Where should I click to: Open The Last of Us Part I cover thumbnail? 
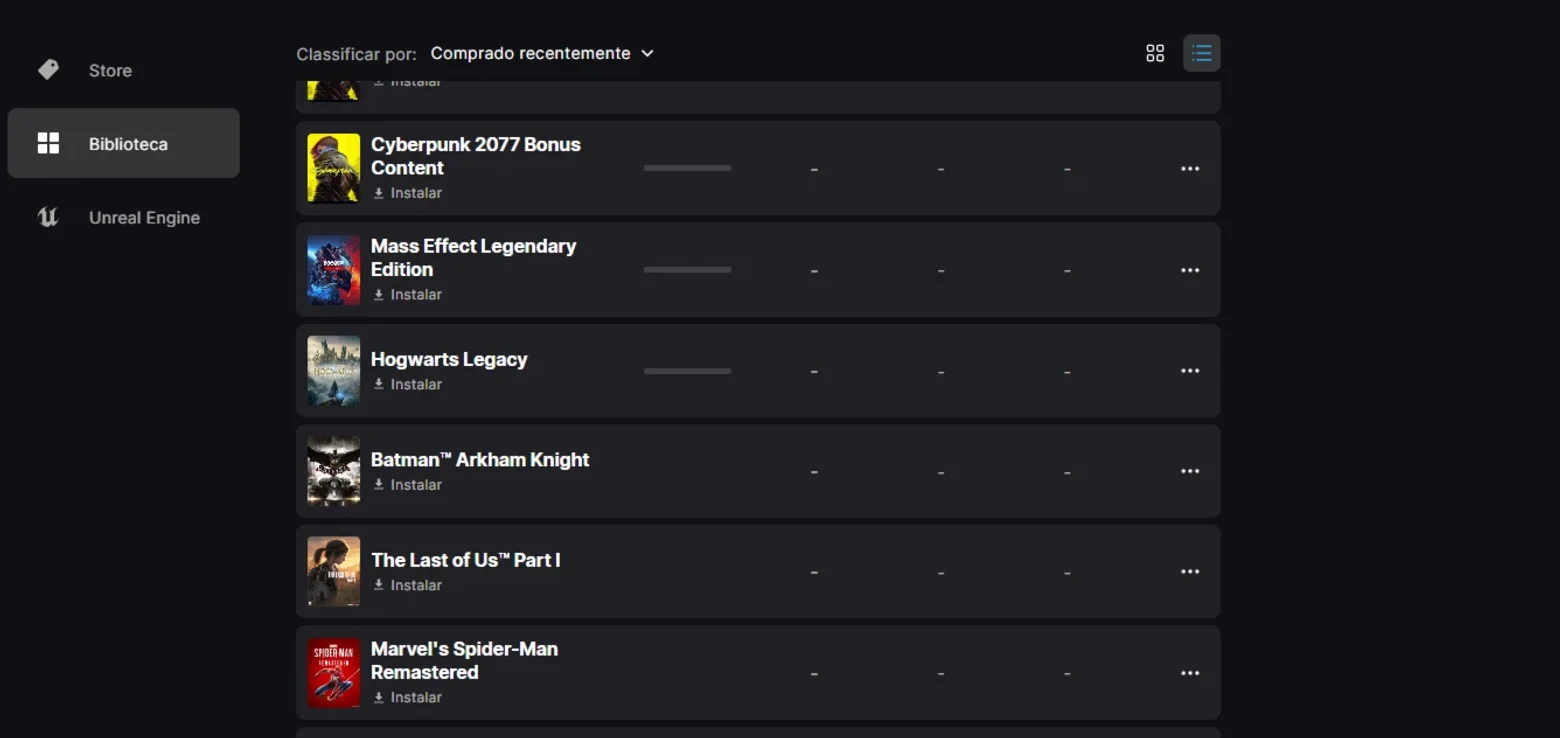tap(333, 571)
